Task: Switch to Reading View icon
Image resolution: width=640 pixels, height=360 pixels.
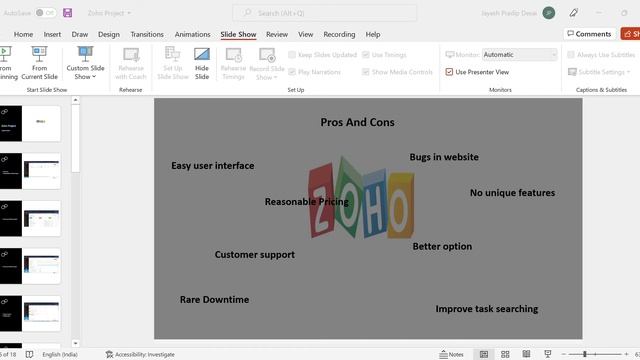Action: click(x=526, y=354)
